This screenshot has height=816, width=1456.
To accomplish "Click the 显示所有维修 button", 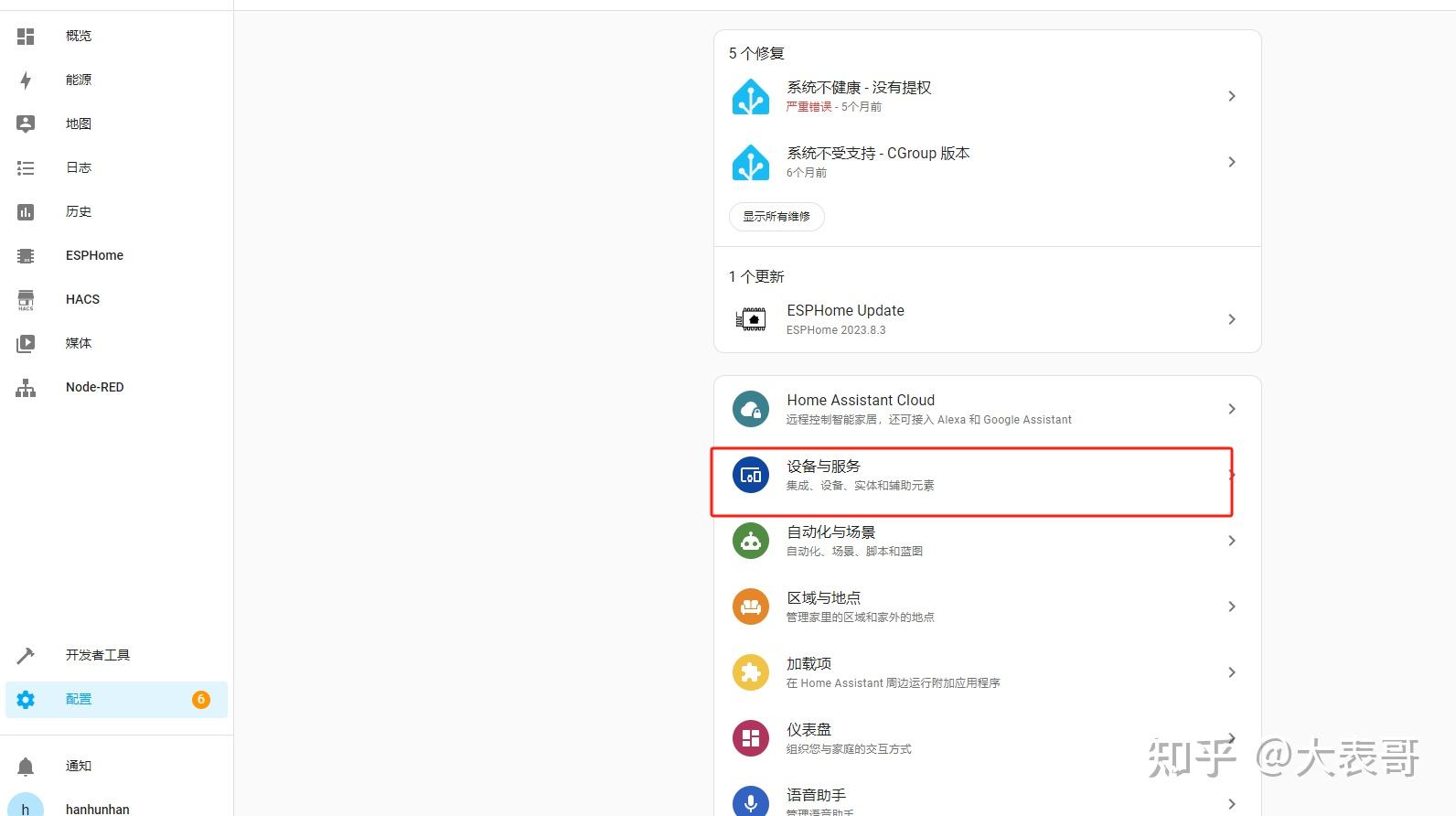I will coord(776,217).
